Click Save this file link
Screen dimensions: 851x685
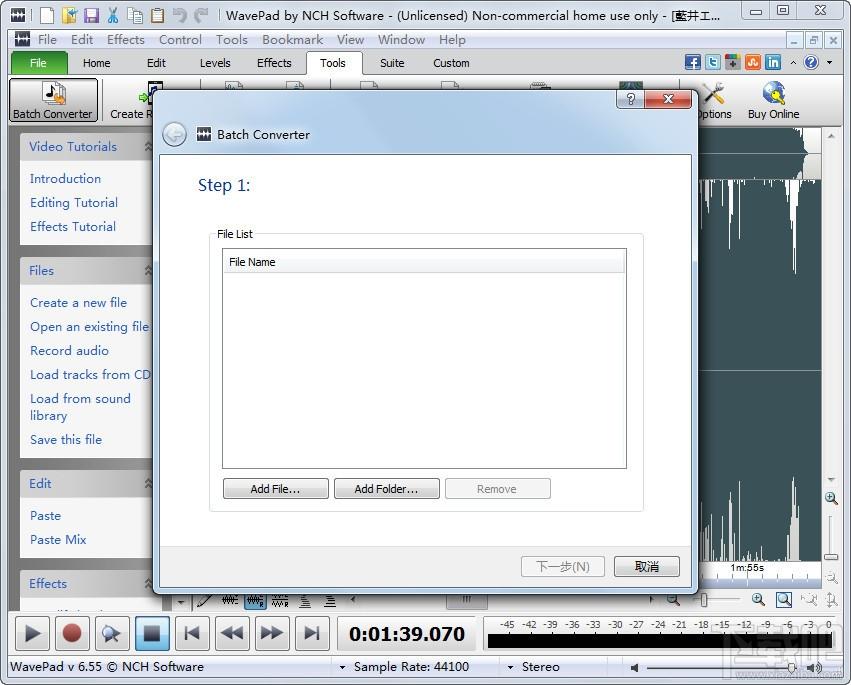(x=66, y=440)
